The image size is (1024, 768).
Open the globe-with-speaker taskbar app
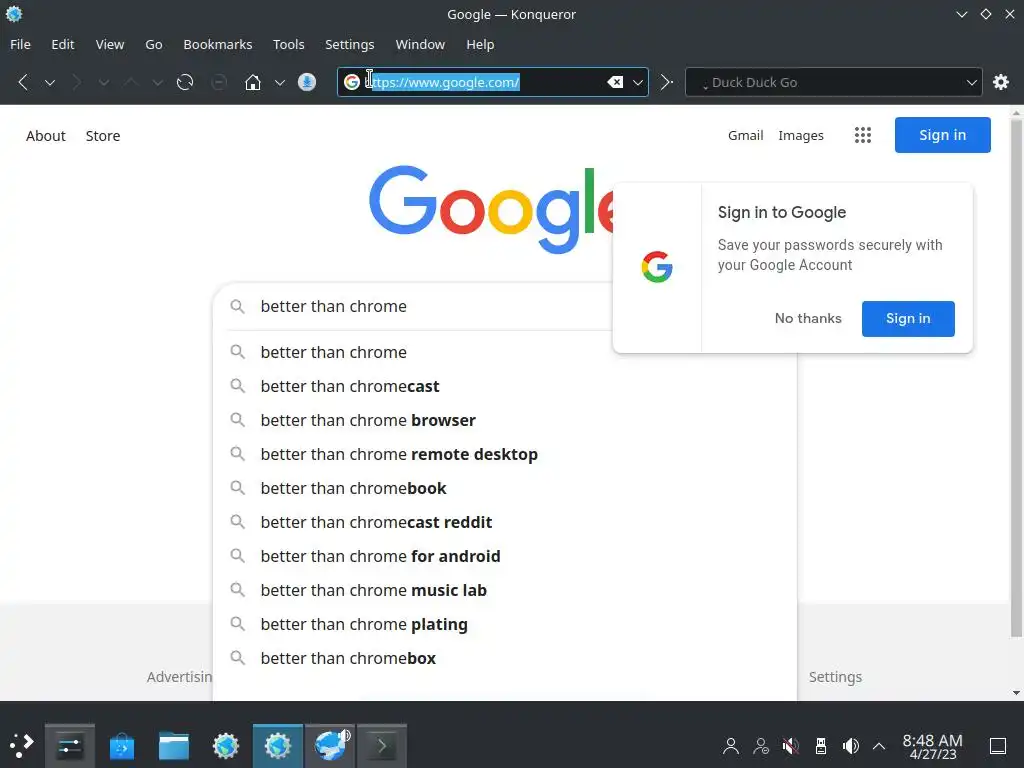pos(330,746)
